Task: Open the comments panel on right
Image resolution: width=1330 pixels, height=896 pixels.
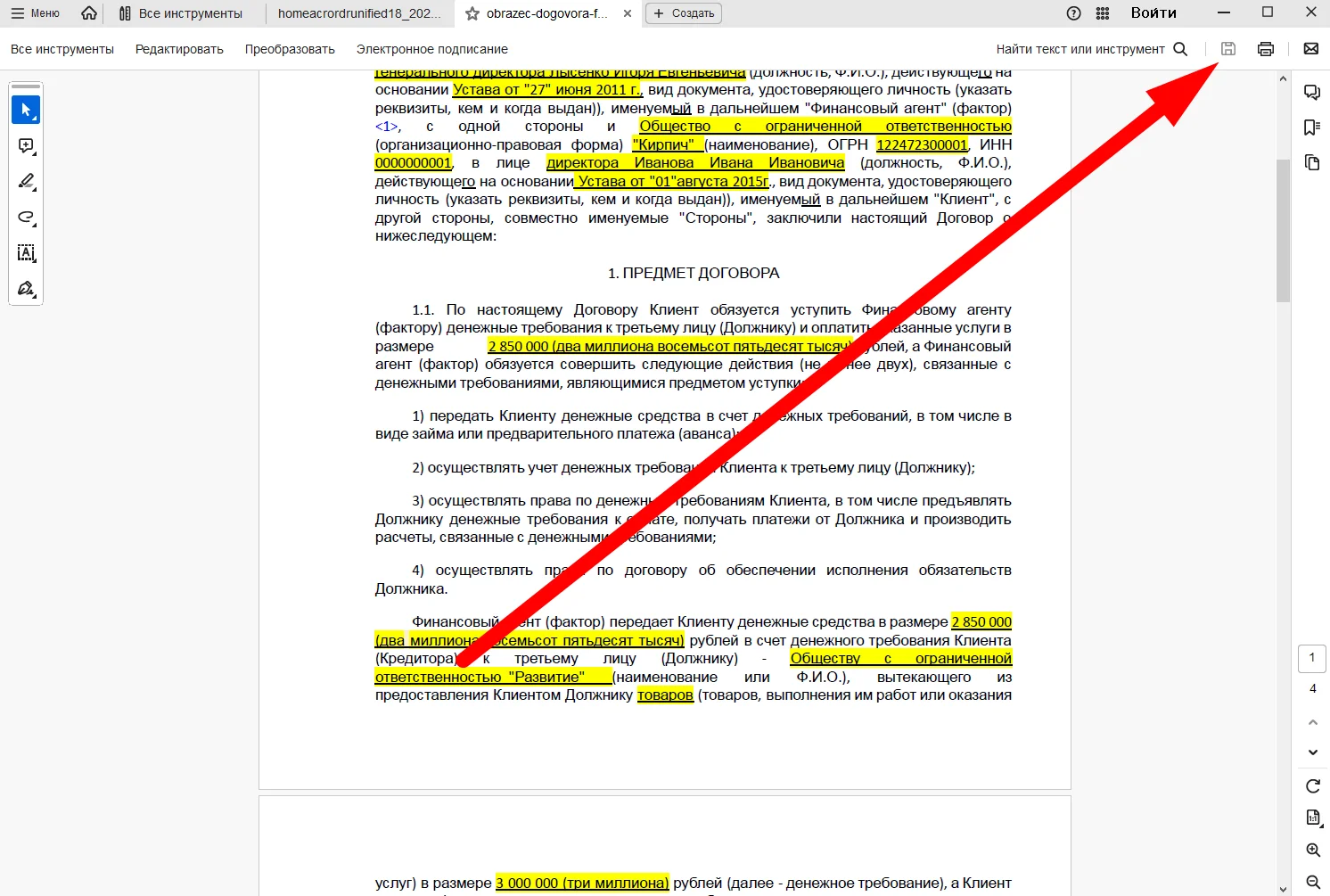Action: [x=1311, y=93]
